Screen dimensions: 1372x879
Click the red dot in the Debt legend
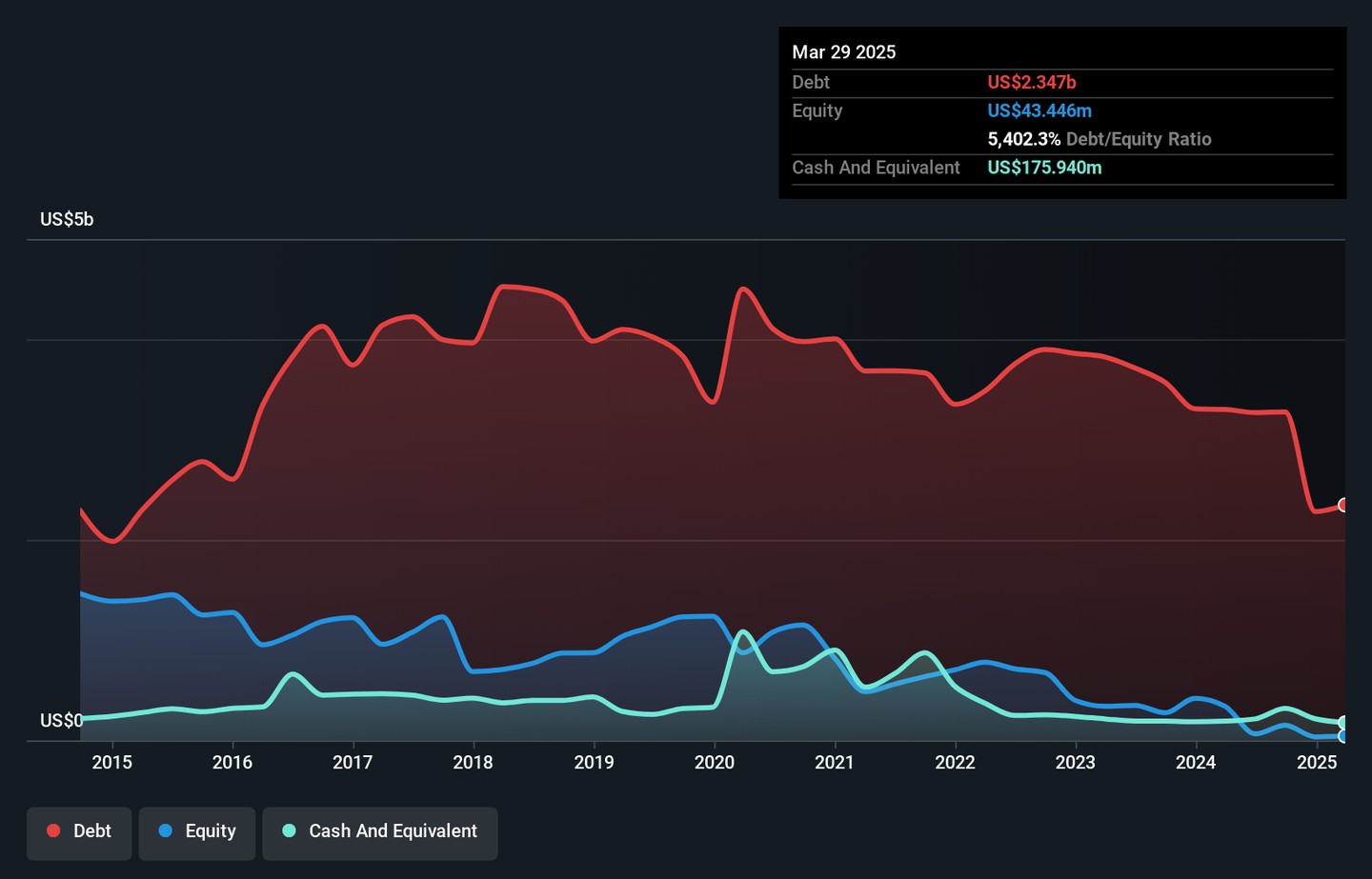point(54,831)
